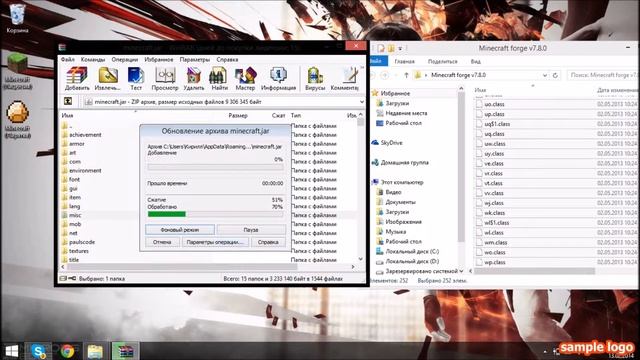The image size is (640, 360).
Task: Click the Удалить (Delete) toolbar icon
Action: click(x=194, y=79)
